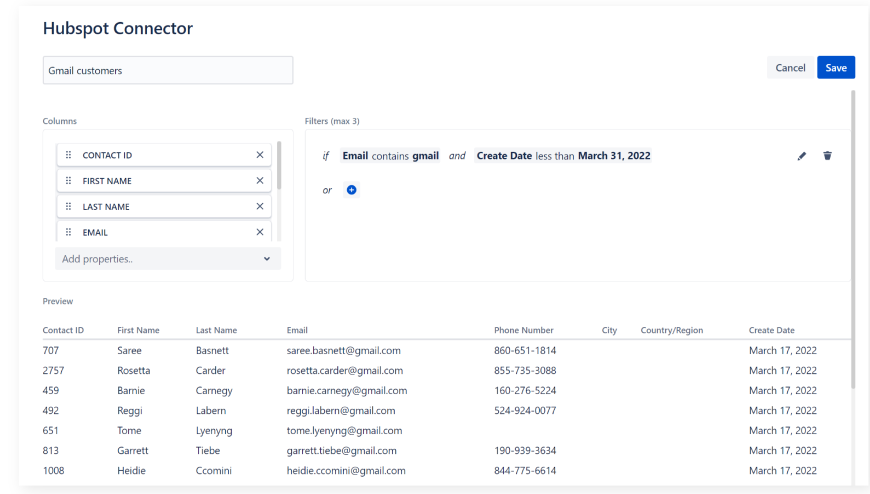870x494 pixels.
Task: Click the Cancel button
Action: [x=790, y=68]
